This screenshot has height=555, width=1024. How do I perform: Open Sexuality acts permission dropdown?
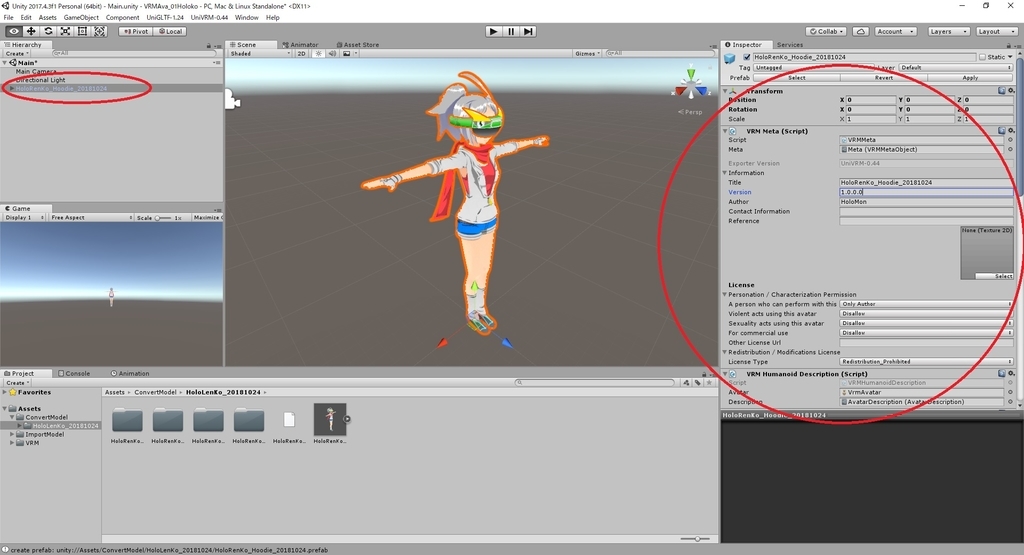pyautogui.click(x=926, y=323)
